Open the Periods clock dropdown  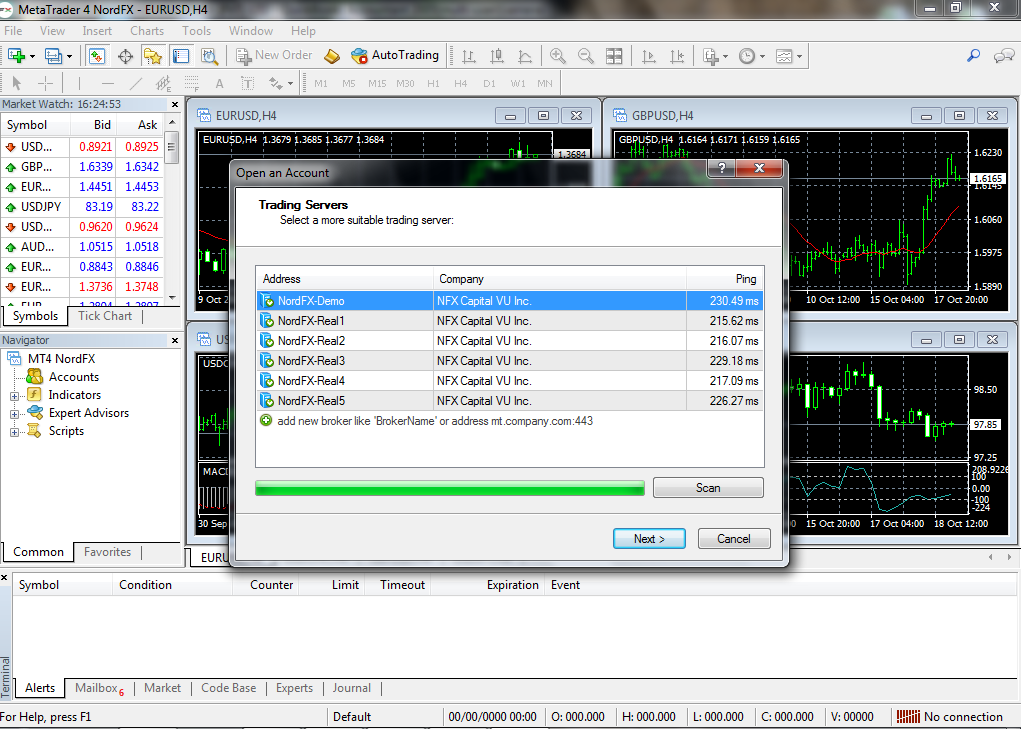751,56
